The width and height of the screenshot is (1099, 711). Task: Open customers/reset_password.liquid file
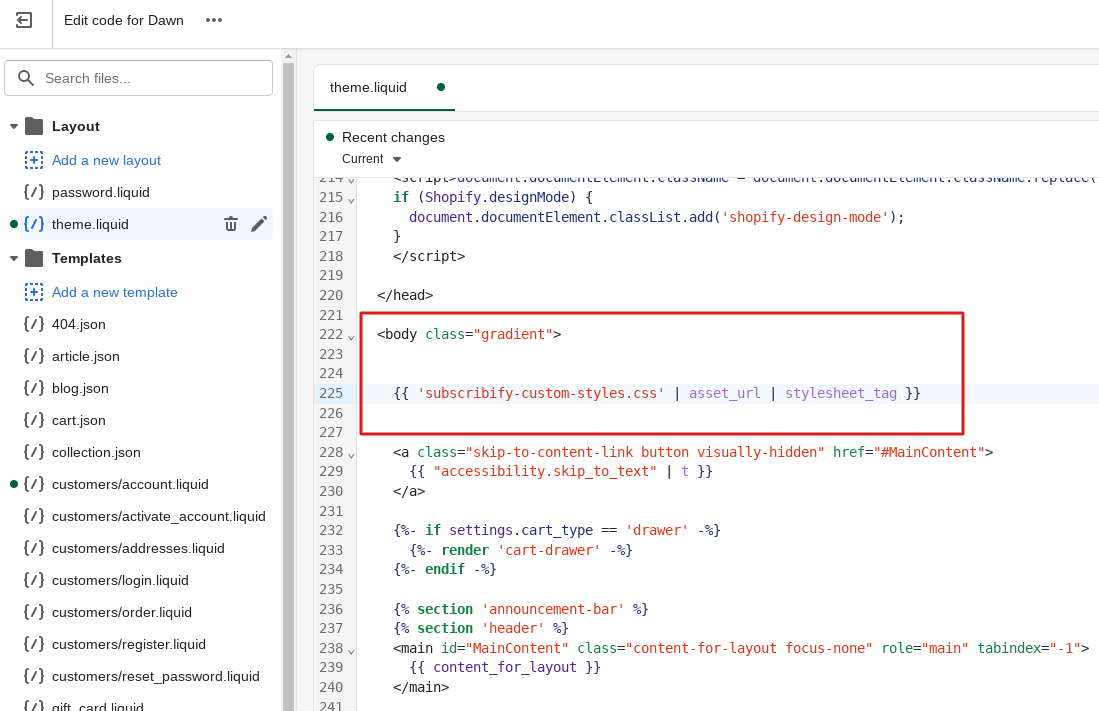[156, 677]
